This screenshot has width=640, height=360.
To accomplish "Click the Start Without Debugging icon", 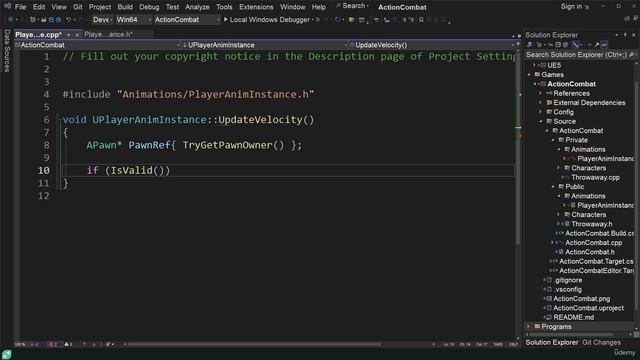I will [318, 20].
